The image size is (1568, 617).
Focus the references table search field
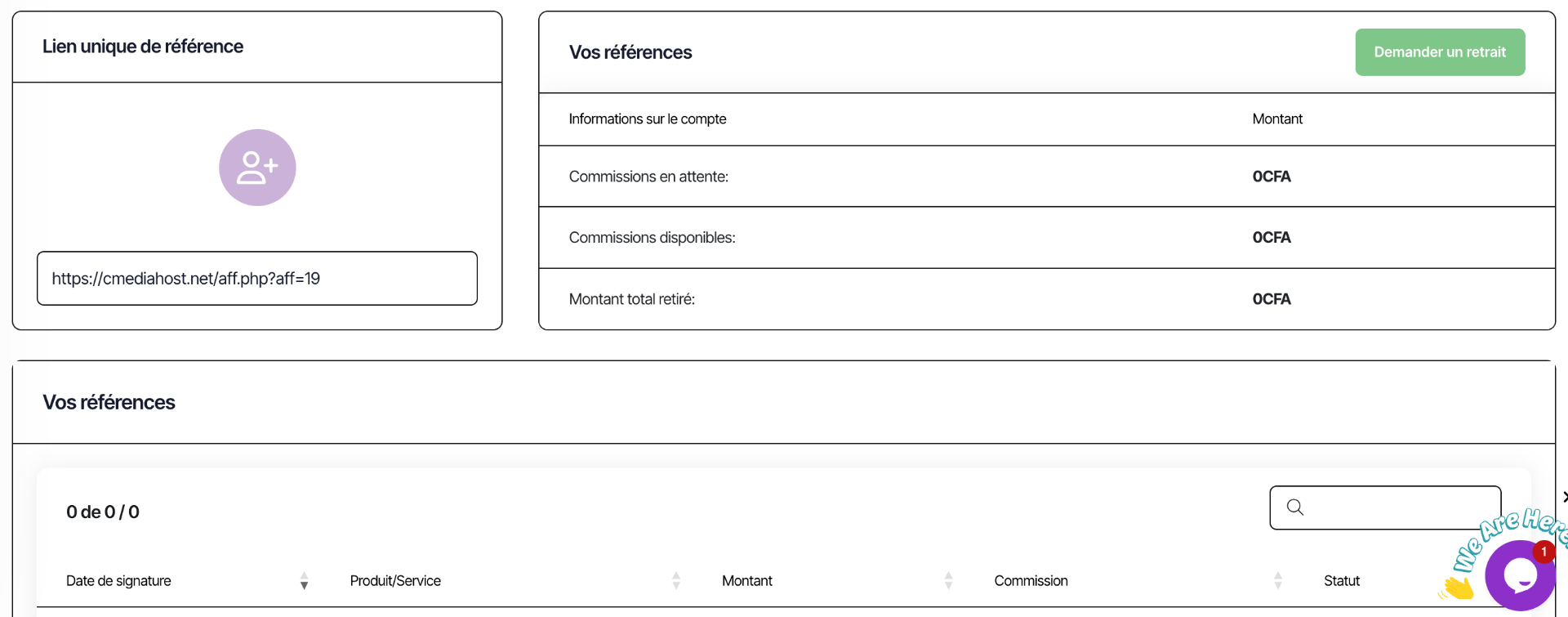pyautogui.click(x=1385, y=507)
